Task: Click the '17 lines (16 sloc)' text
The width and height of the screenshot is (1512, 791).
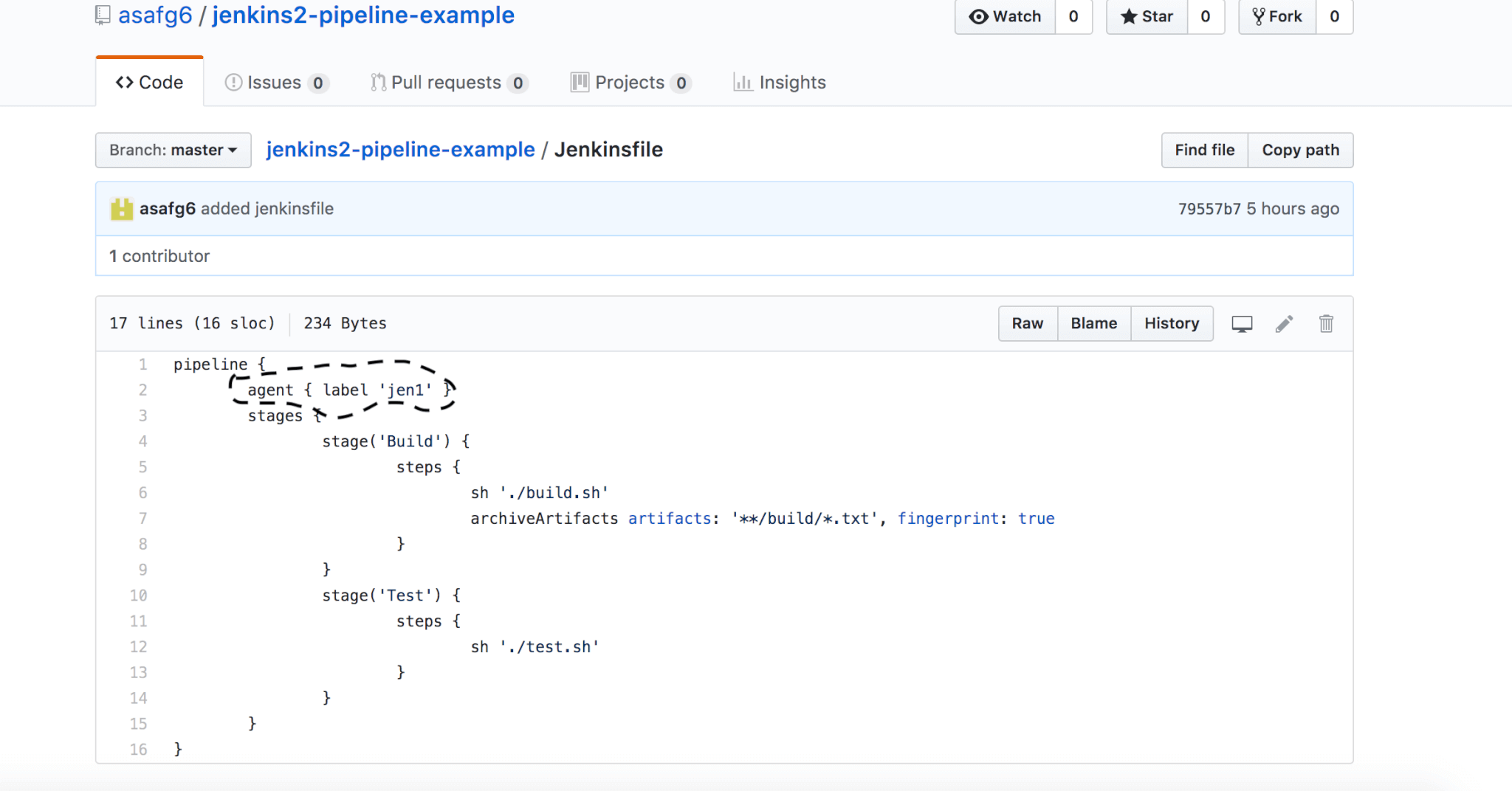Action: click(192, 323)
